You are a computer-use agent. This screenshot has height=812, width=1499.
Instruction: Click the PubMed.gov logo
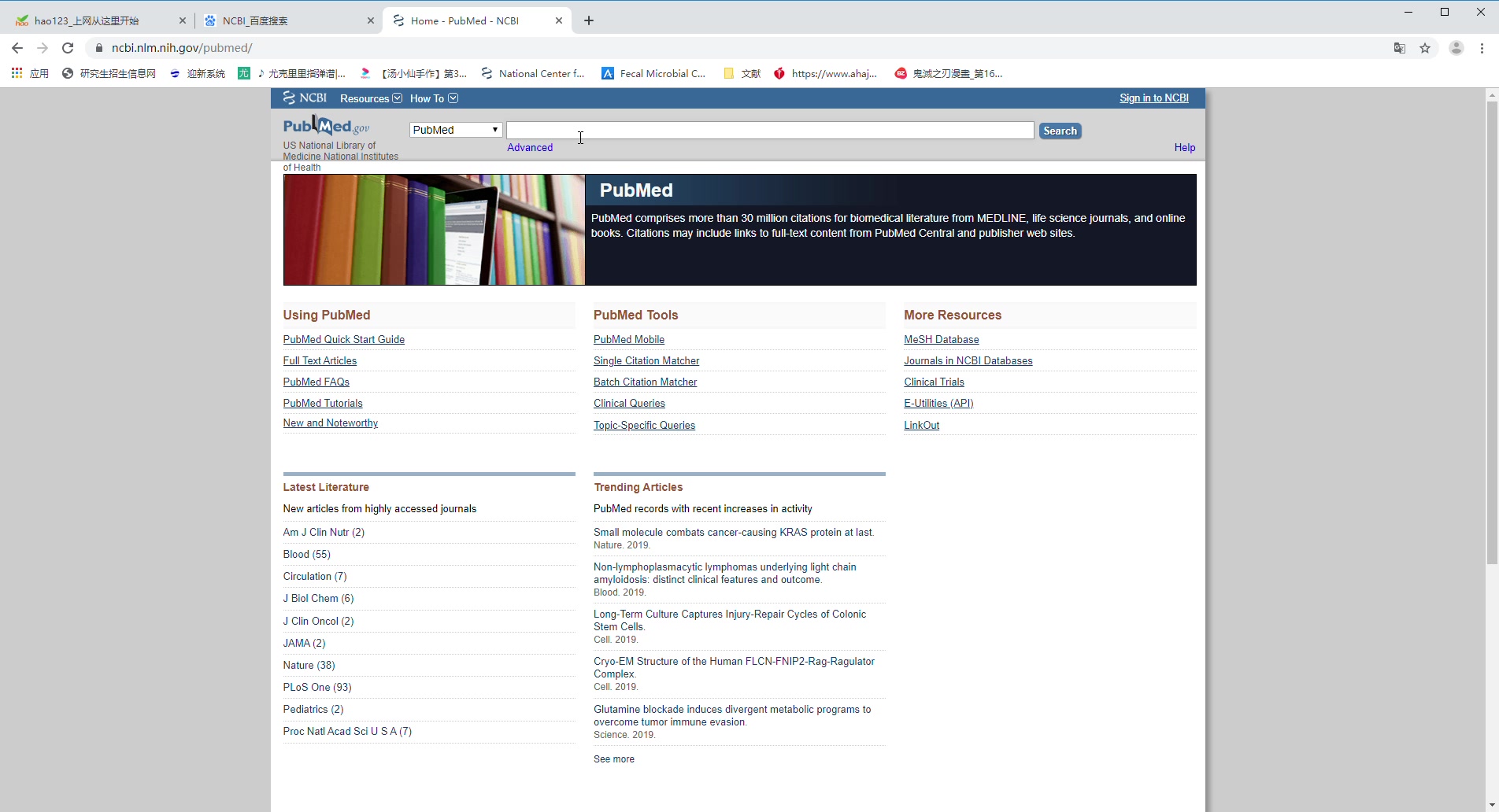click(326, 126)
